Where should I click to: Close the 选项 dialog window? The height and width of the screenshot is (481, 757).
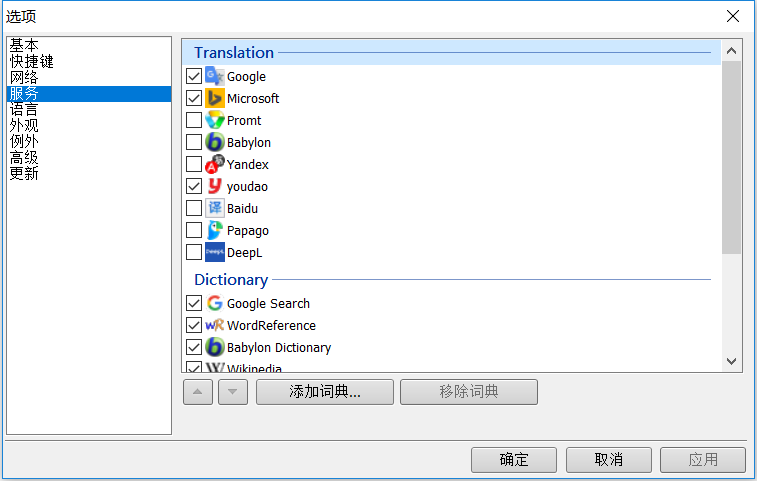[733, 16]
